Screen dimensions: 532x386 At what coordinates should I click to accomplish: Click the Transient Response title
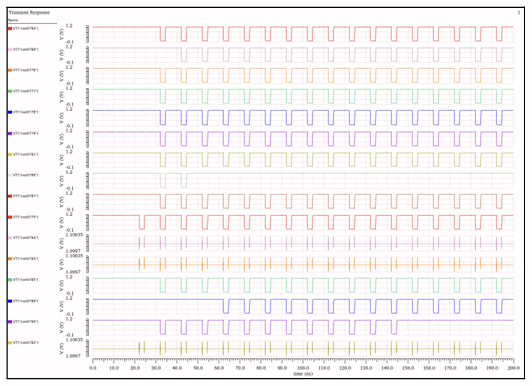click(x=29, y=13)
